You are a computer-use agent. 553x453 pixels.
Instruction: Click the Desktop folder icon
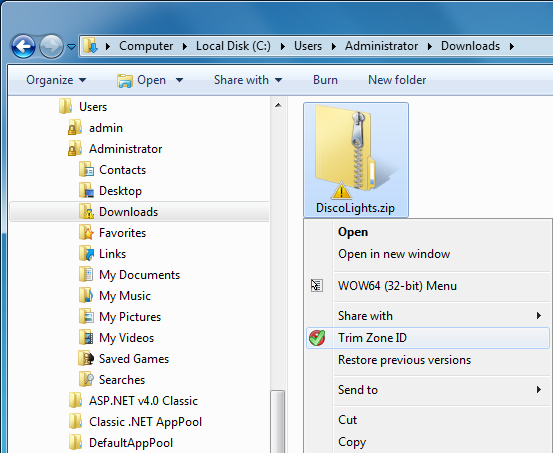tap(86, 191)
